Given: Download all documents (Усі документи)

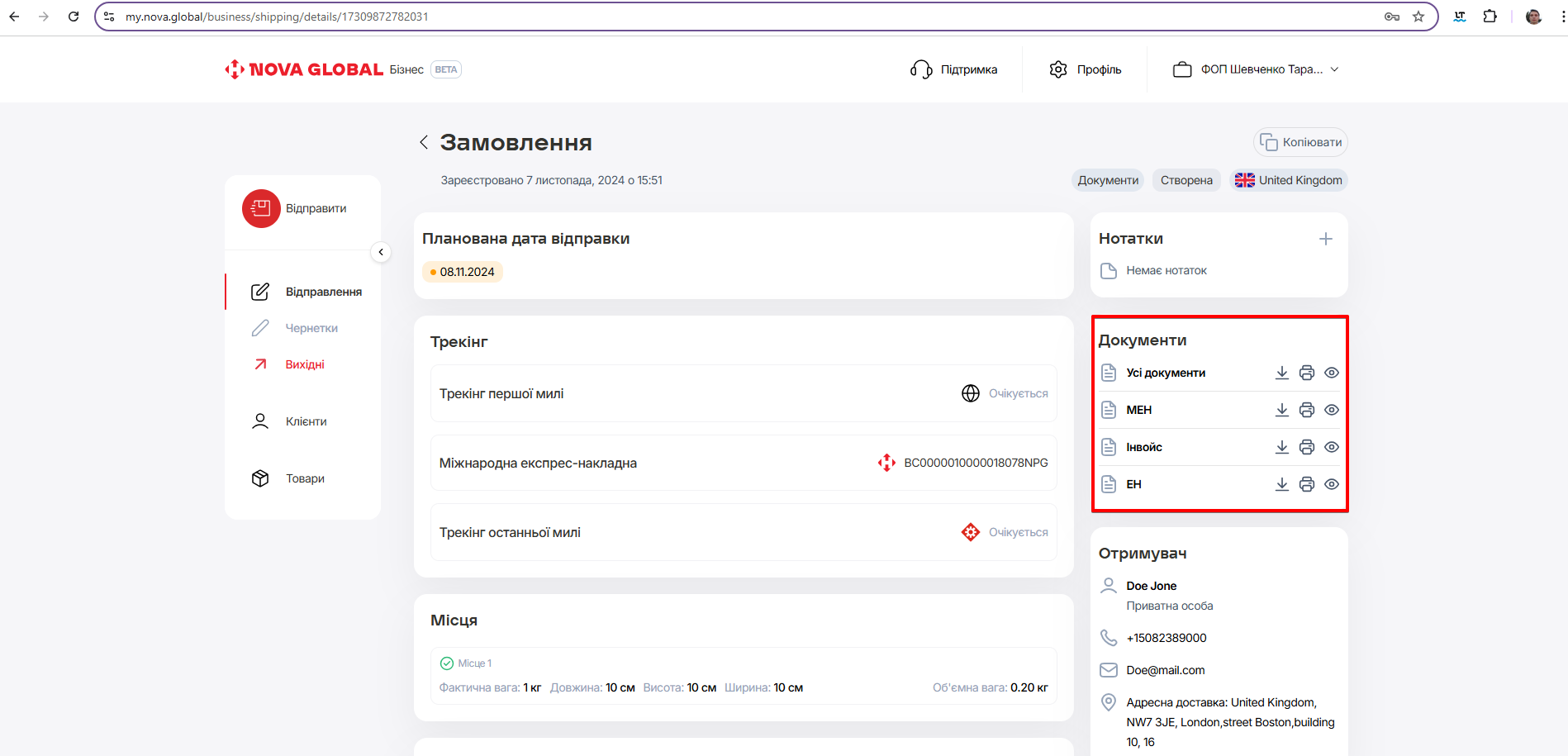Looking at the screenshot, I should [x=1281, y=373].
